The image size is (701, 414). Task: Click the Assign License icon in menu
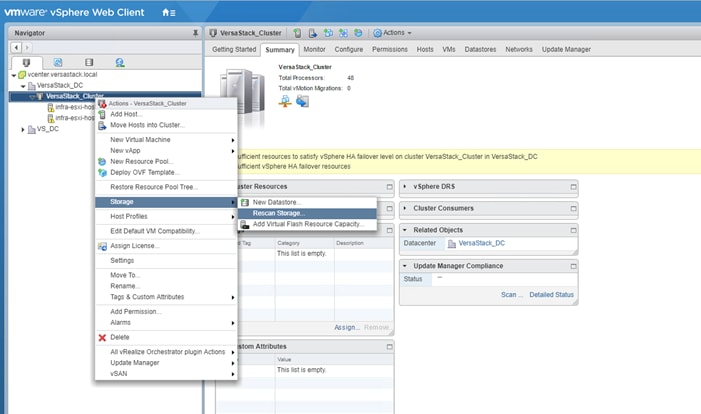click(x=102, y=246)
